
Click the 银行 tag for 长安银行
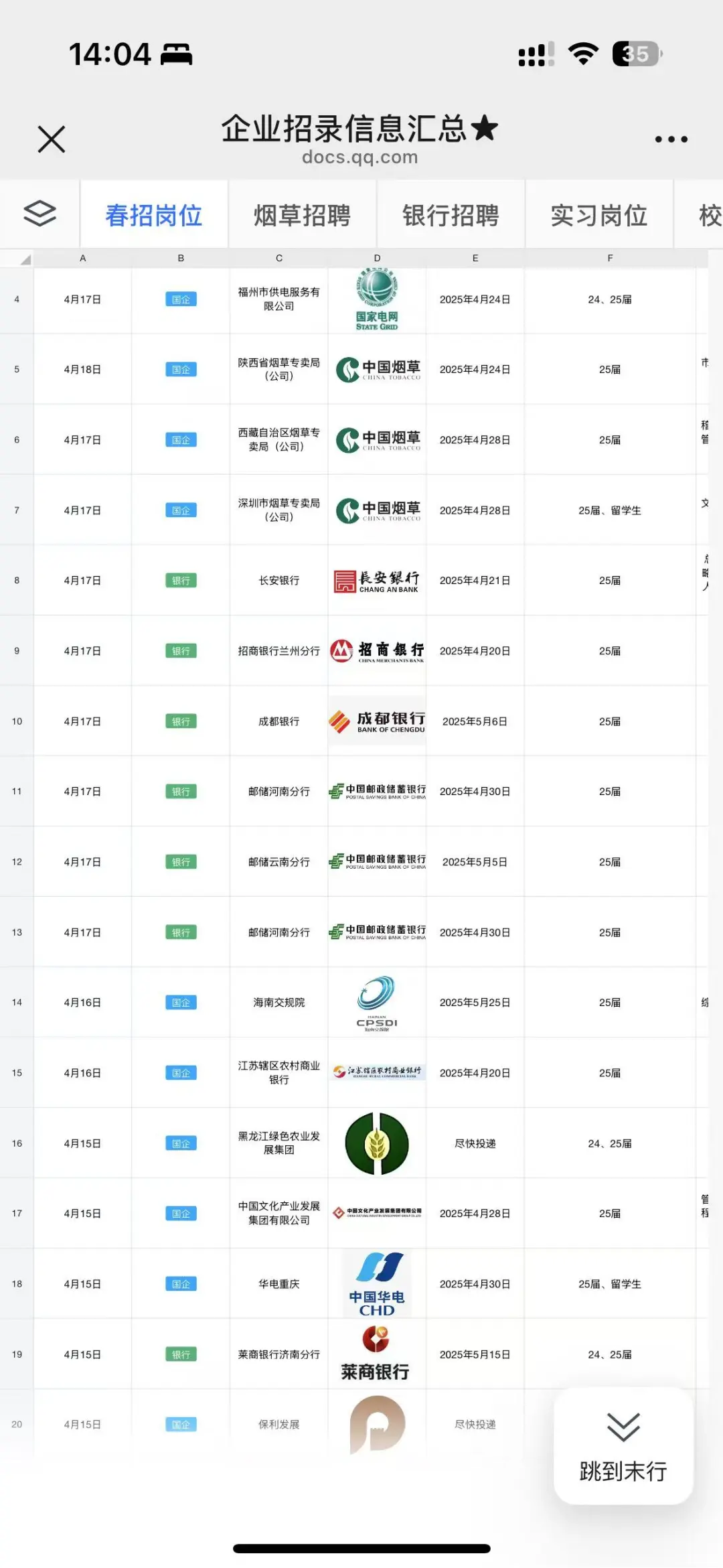click(181, 581)
